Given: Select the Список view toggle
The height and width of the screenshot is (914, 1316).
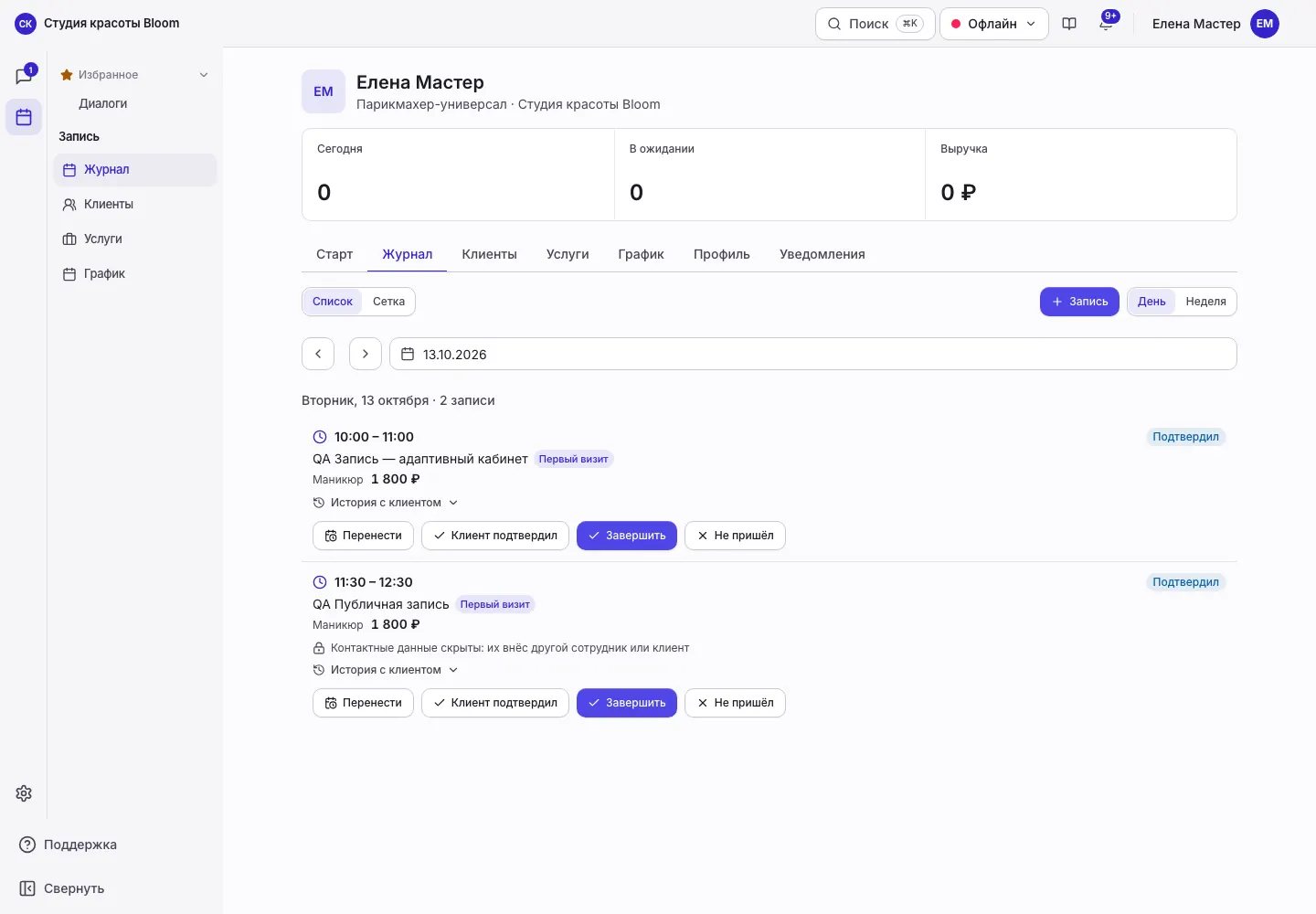Looking at the screenshot, I should pos(333,302).
